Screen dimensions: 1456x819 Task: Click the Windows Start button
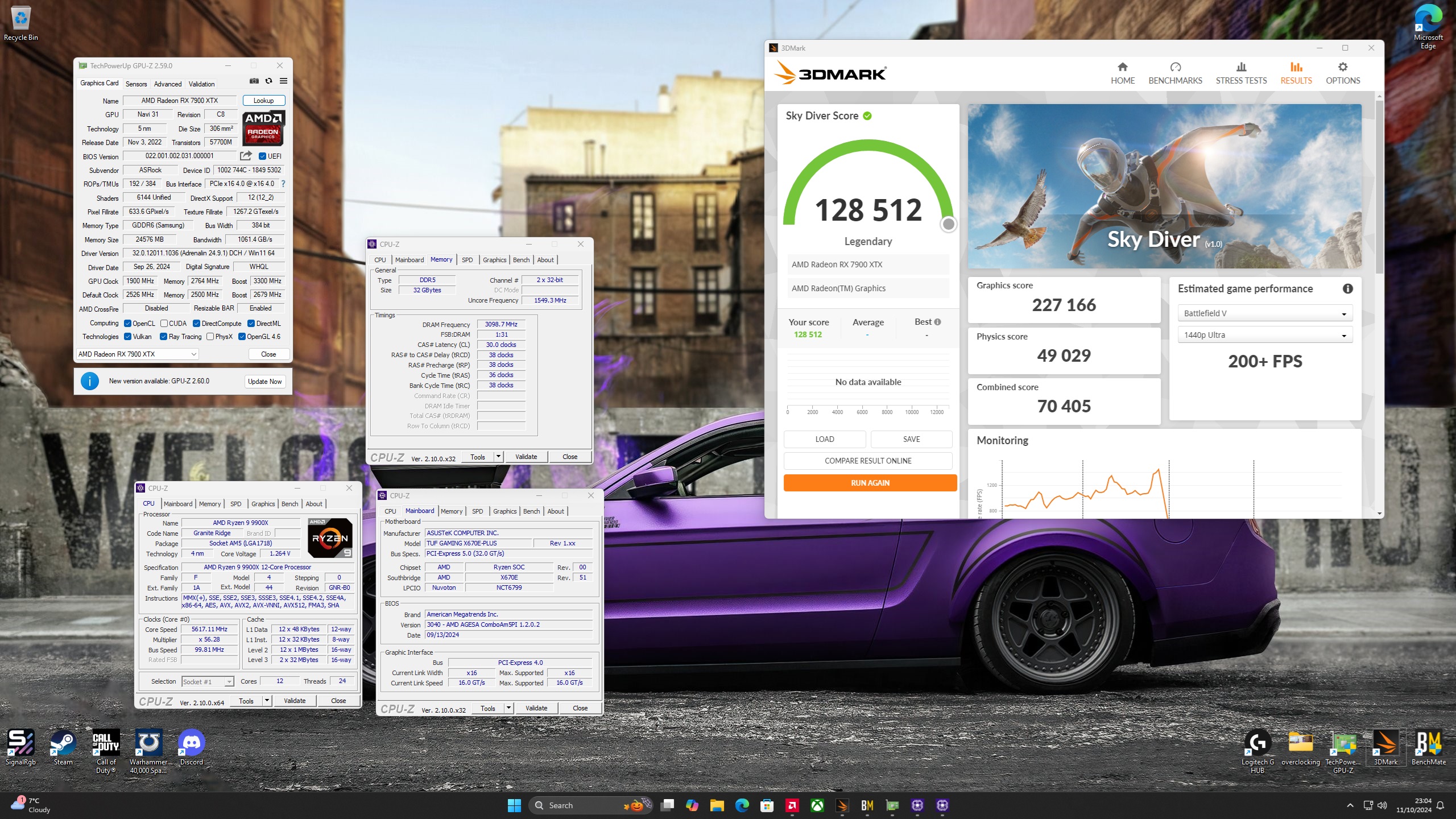pyautogui.click(x=514, y=805)
